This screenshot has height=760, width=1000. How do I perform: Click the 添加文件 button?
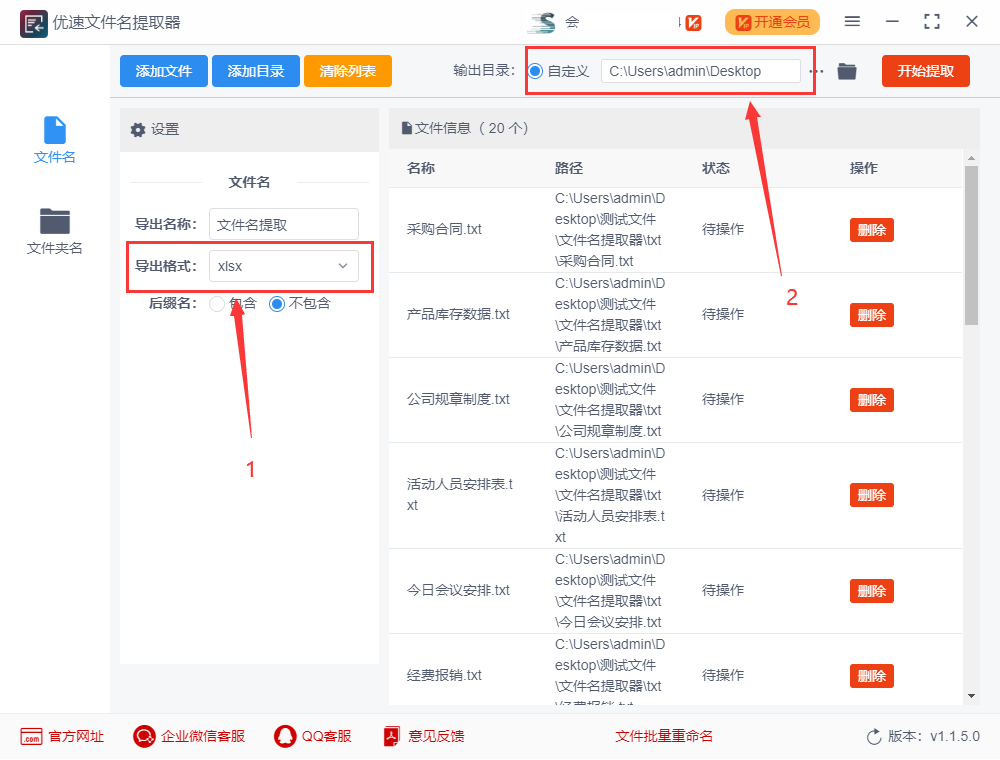[x=163, y=71]
